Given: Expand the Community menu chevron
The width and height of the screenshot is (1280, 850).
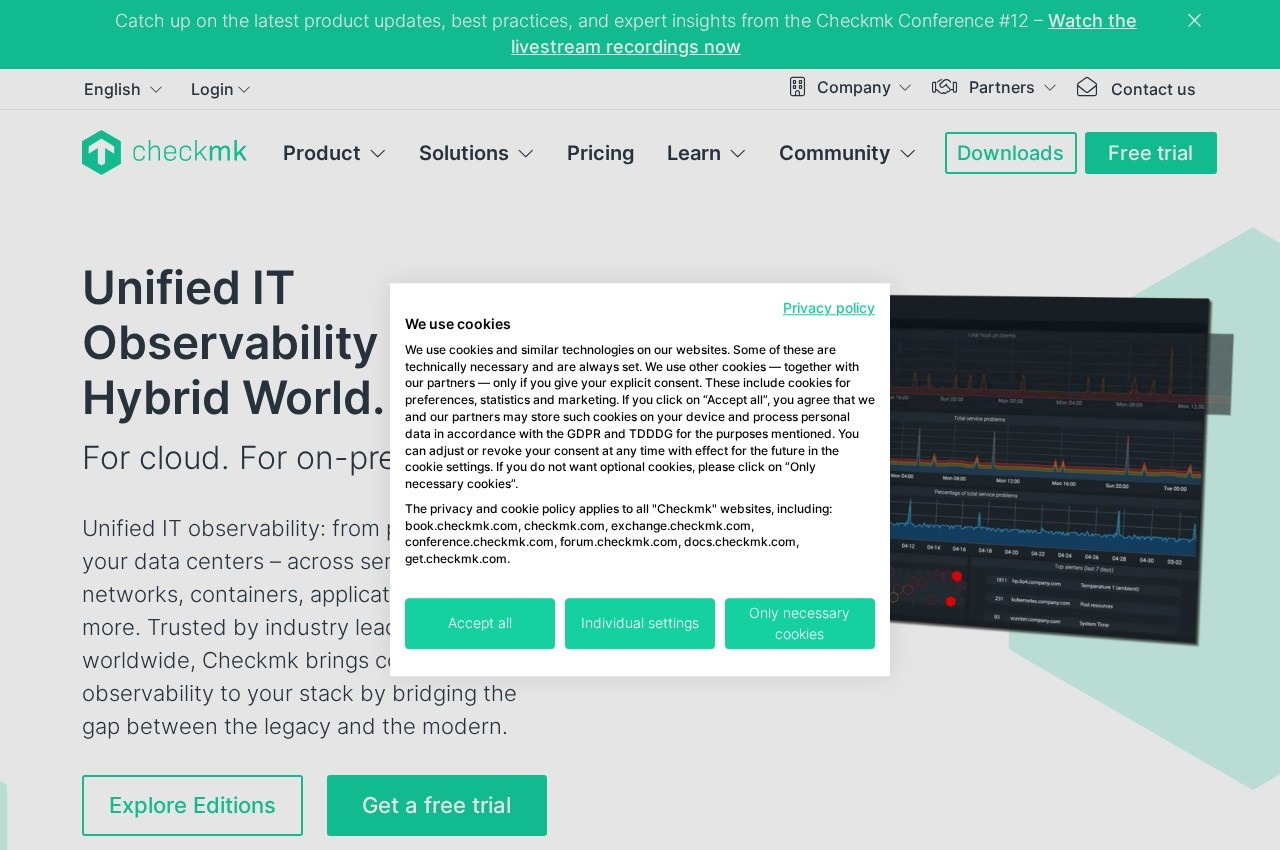Looking at the screenshot, I should pos(908,154).
